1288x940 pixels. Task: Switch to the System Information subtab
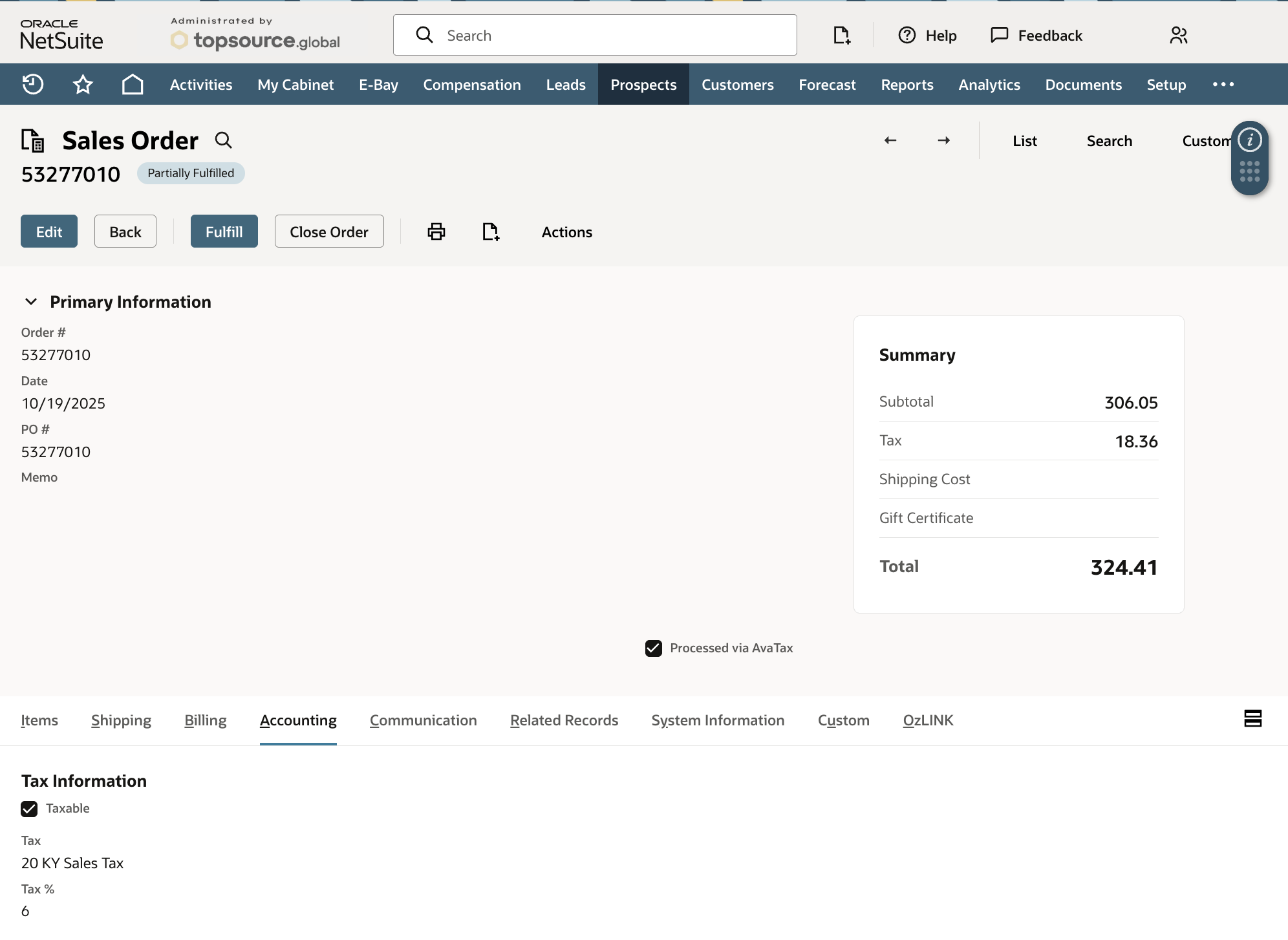(x=718, y=720)
